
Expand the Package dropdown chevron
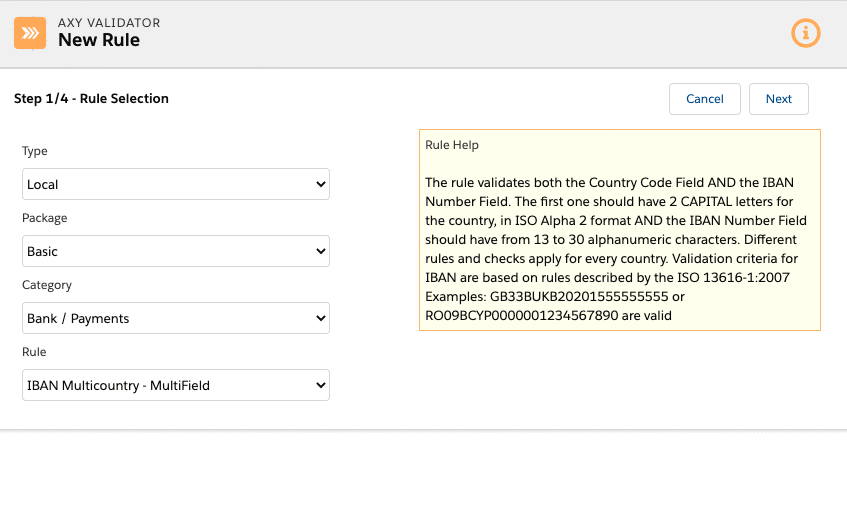[320, 251]
